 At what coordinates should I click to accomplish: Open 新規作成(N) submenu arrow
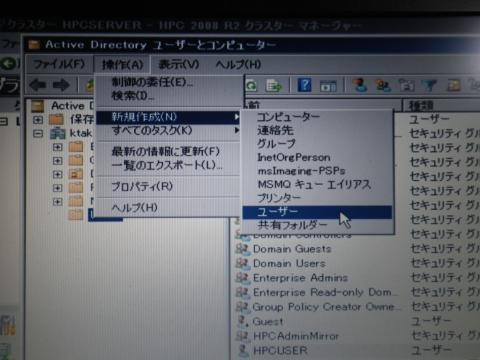[x=236, y=117]
